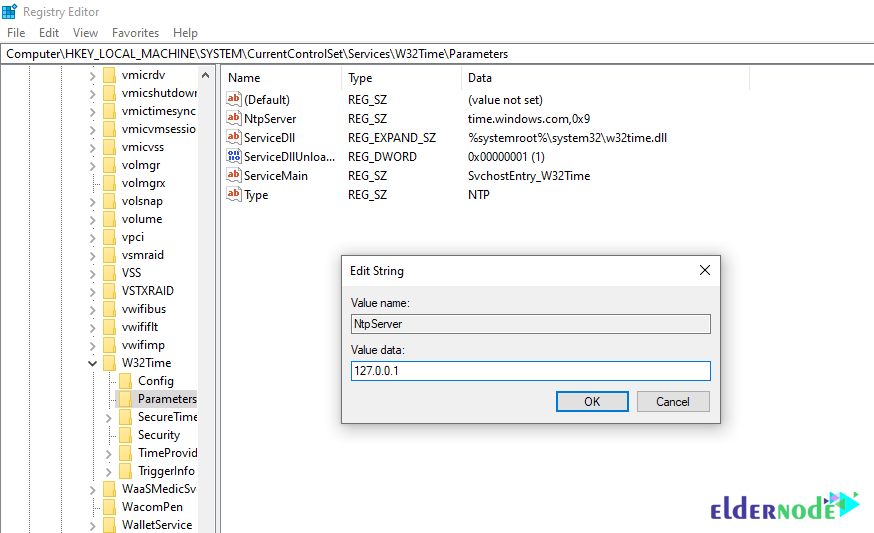This screenshot has width=874, height=533.
Task: Click the string icon beside NtpServer
Action: (234, 118)
